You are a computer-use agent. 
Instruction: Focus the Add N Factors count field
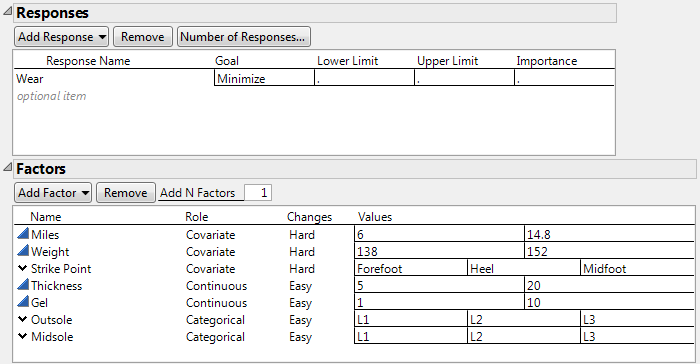point(258,192)
